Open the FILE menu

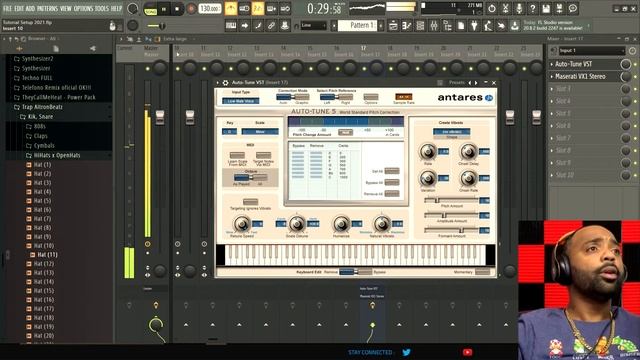pyautogui.click(x=7, y=9)
